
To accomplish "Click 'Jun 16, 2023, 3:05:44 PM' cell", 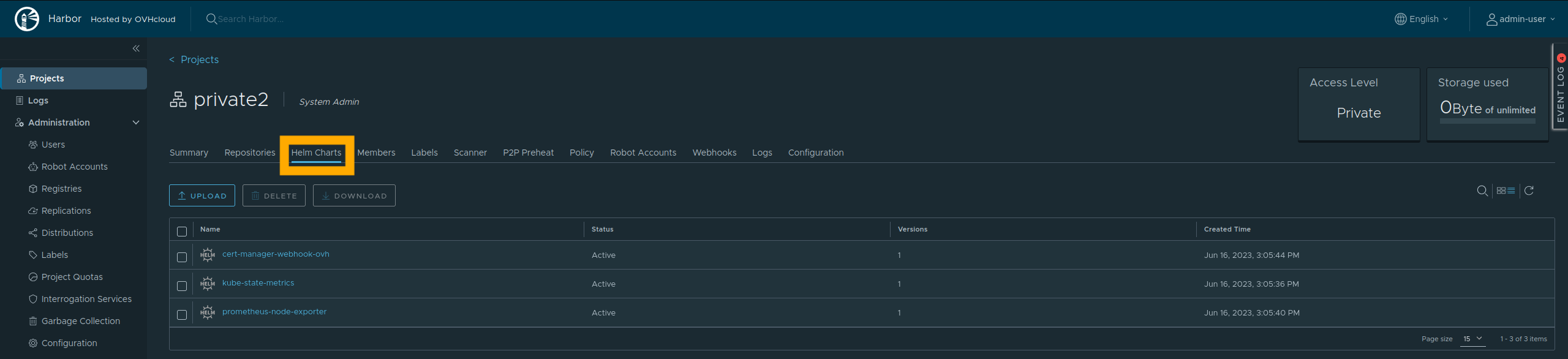I will pyautogui.click(x=1251, y=255).
